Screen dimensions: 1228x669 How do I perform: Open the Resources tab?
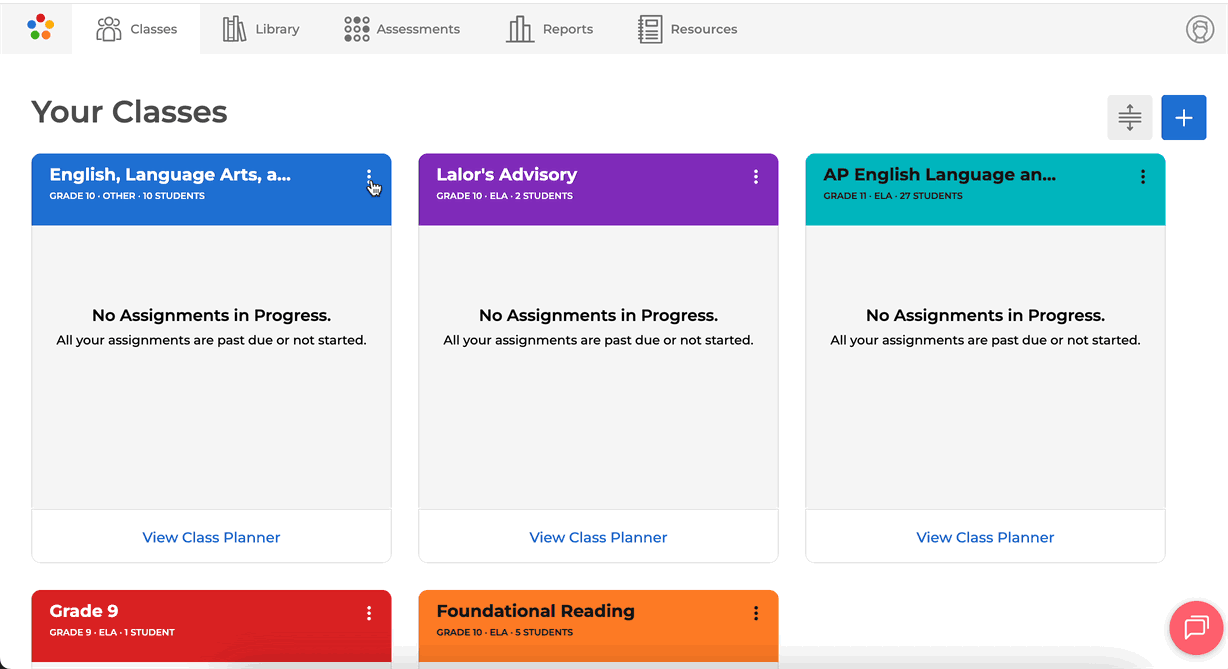pos(688,29)
